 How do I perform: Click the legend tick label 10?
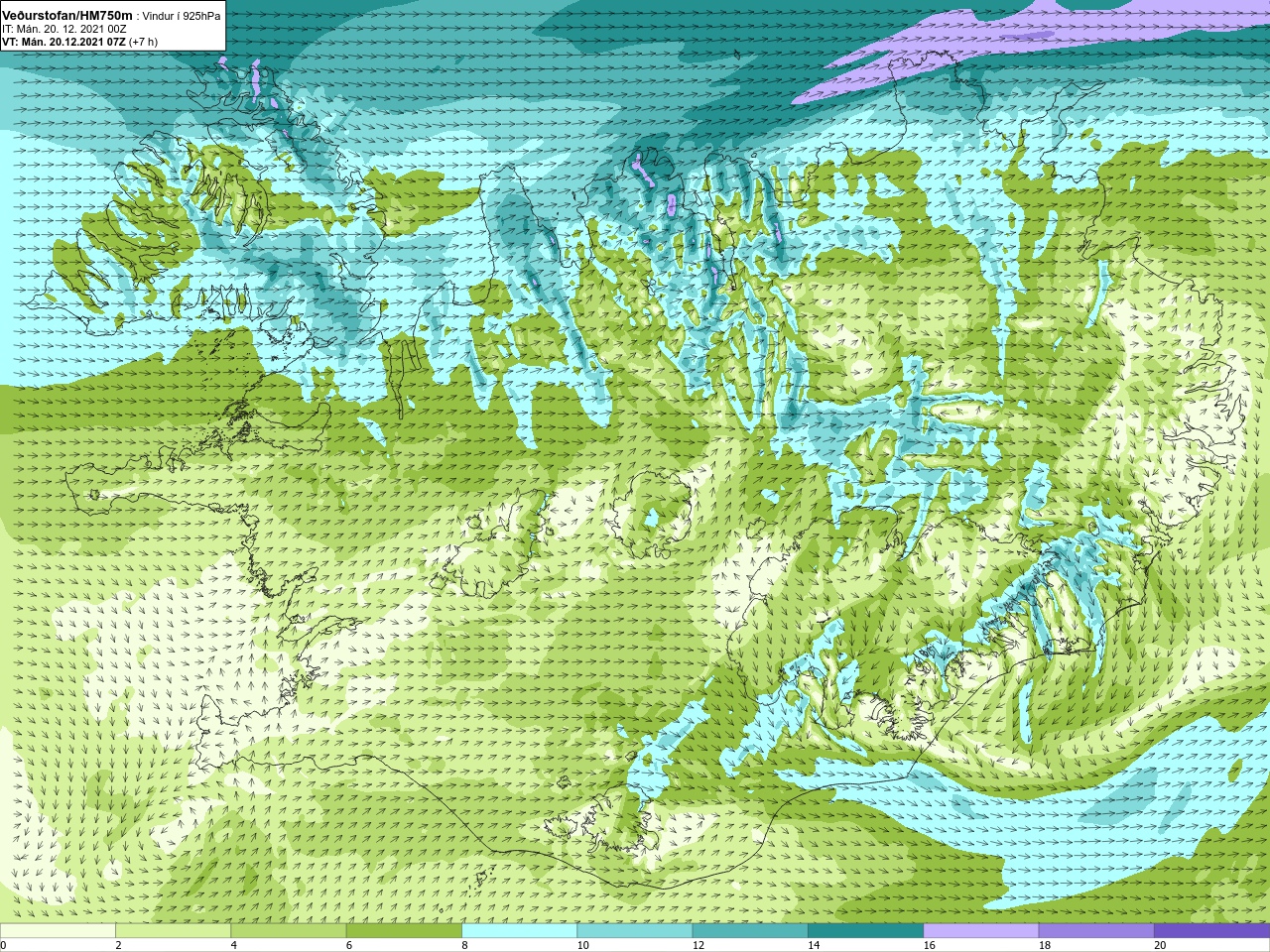583,945
